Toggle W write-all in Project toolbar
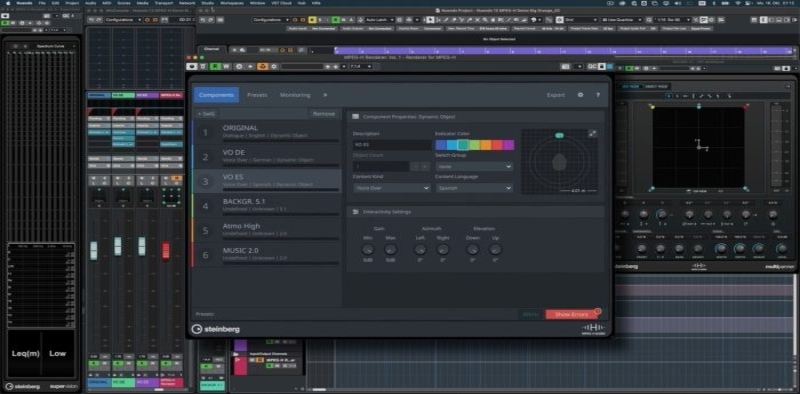 344,20
